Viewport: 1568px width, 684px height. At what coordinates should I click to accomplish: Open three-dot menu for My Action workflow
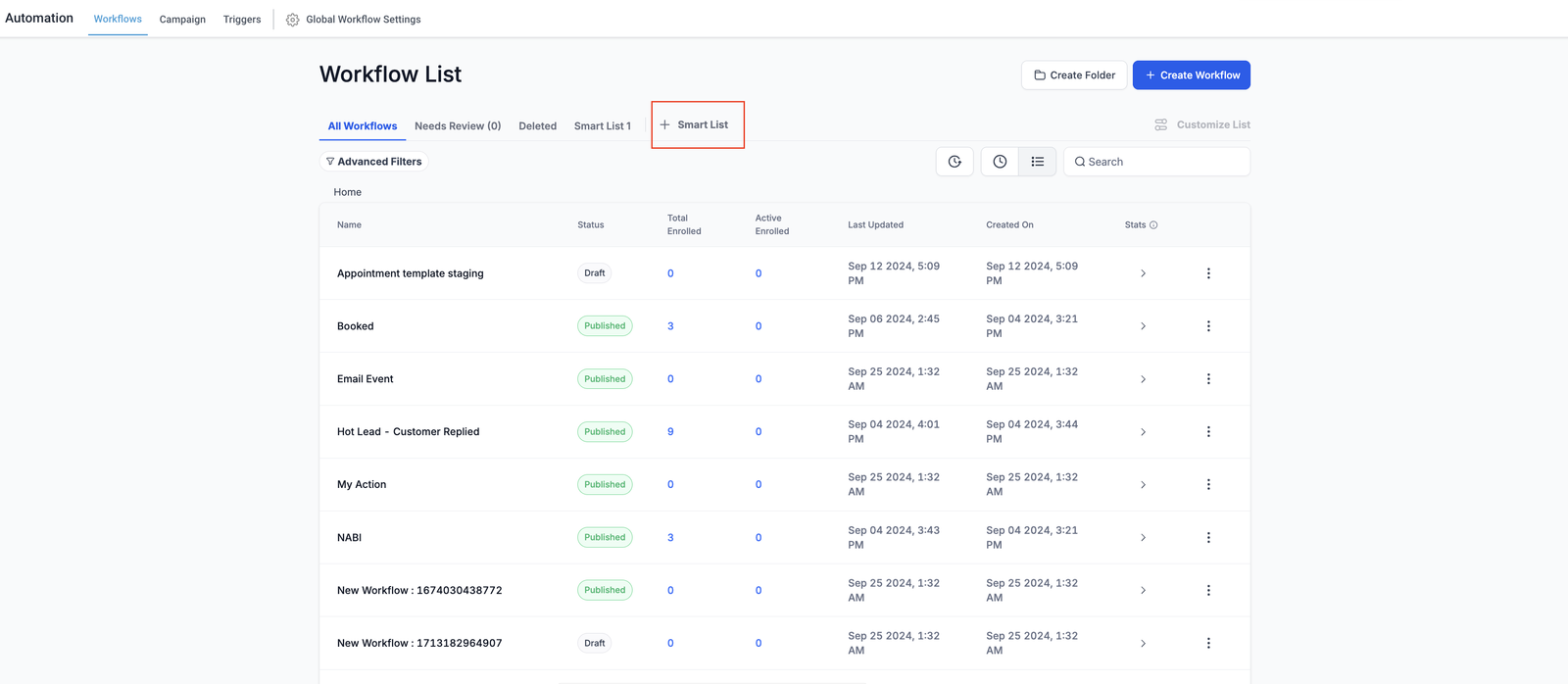1208,485
